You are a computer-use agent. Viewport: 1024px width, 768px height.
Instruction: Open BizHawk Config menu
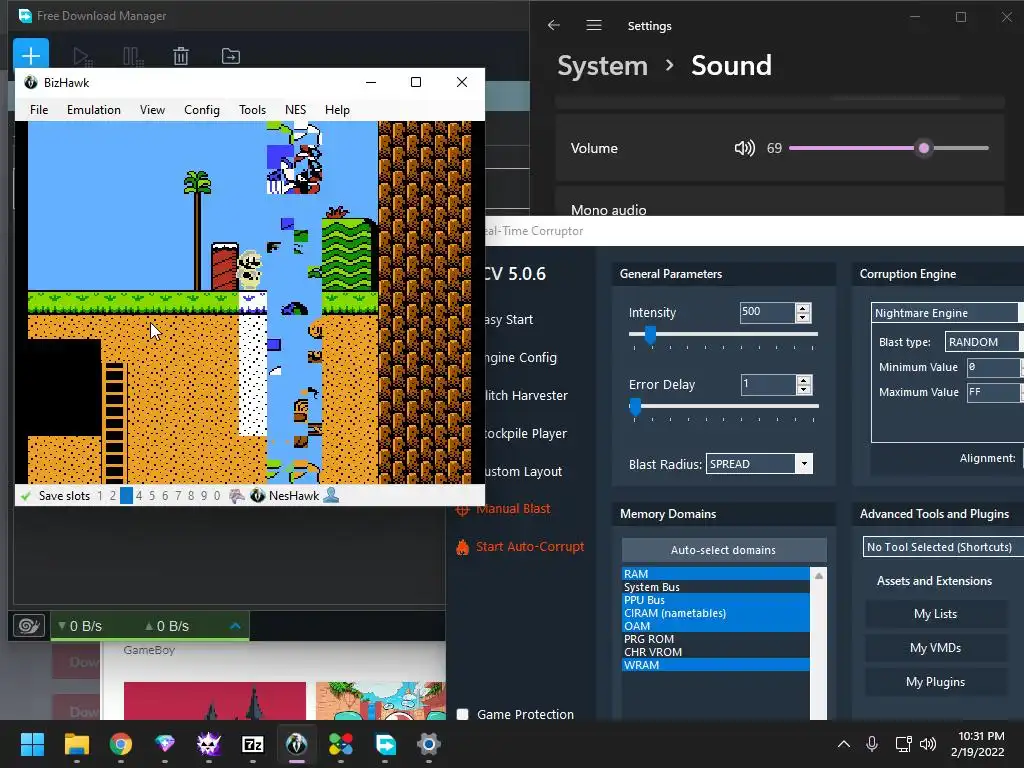[x=202, y=110]
